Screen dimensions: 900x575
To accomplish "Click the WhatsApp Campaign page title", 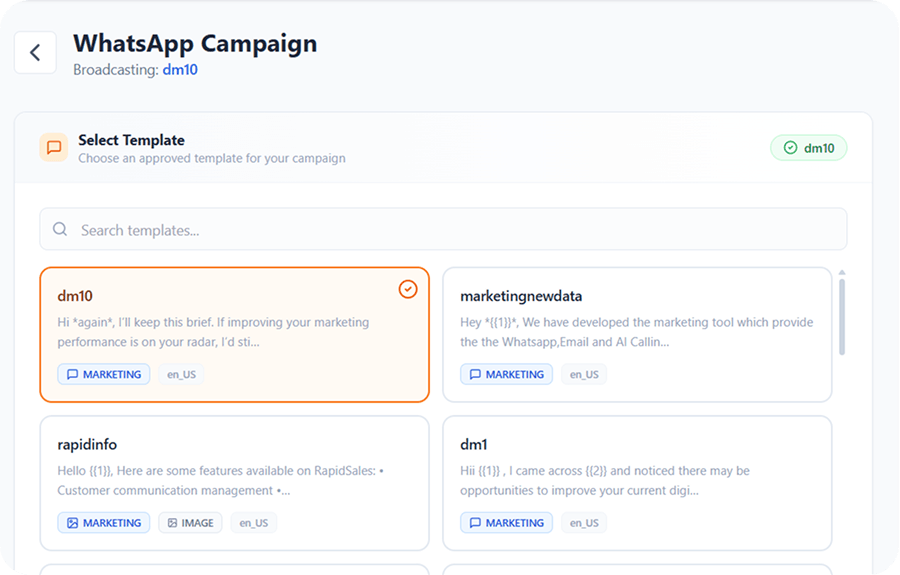I will (x=195, y=44).
